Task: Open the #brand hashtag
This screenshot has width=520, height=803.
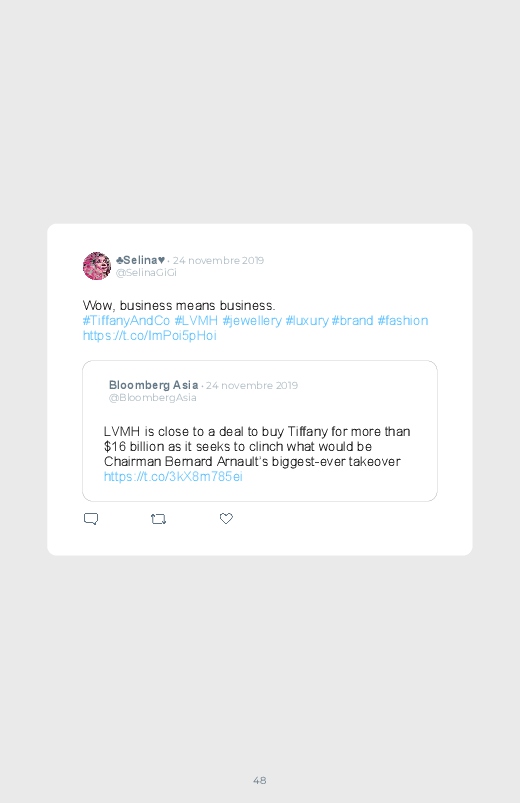Action: coord(352,321)
